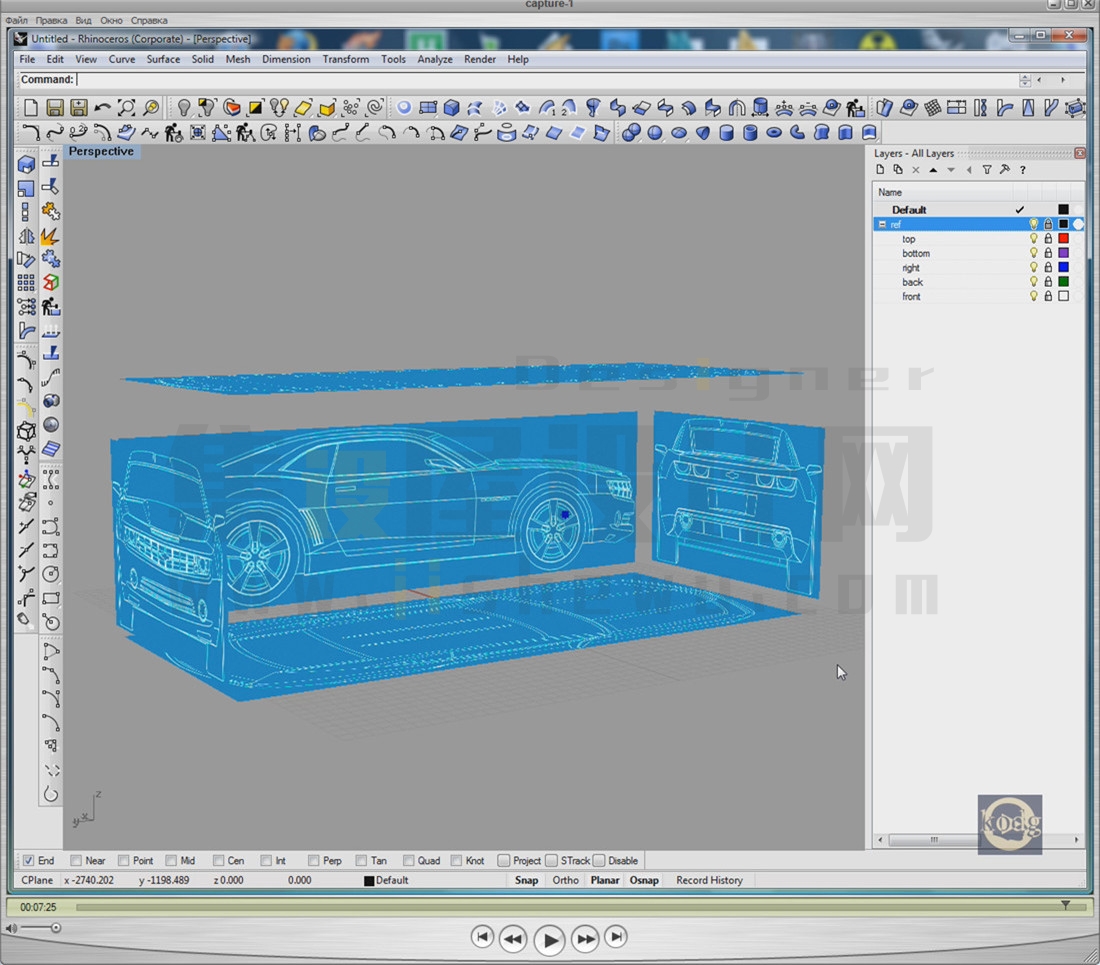Toggle Planar in the status bar
Image resolution: width=1100 pixels, height=965 pixels.
pos(605,880)
